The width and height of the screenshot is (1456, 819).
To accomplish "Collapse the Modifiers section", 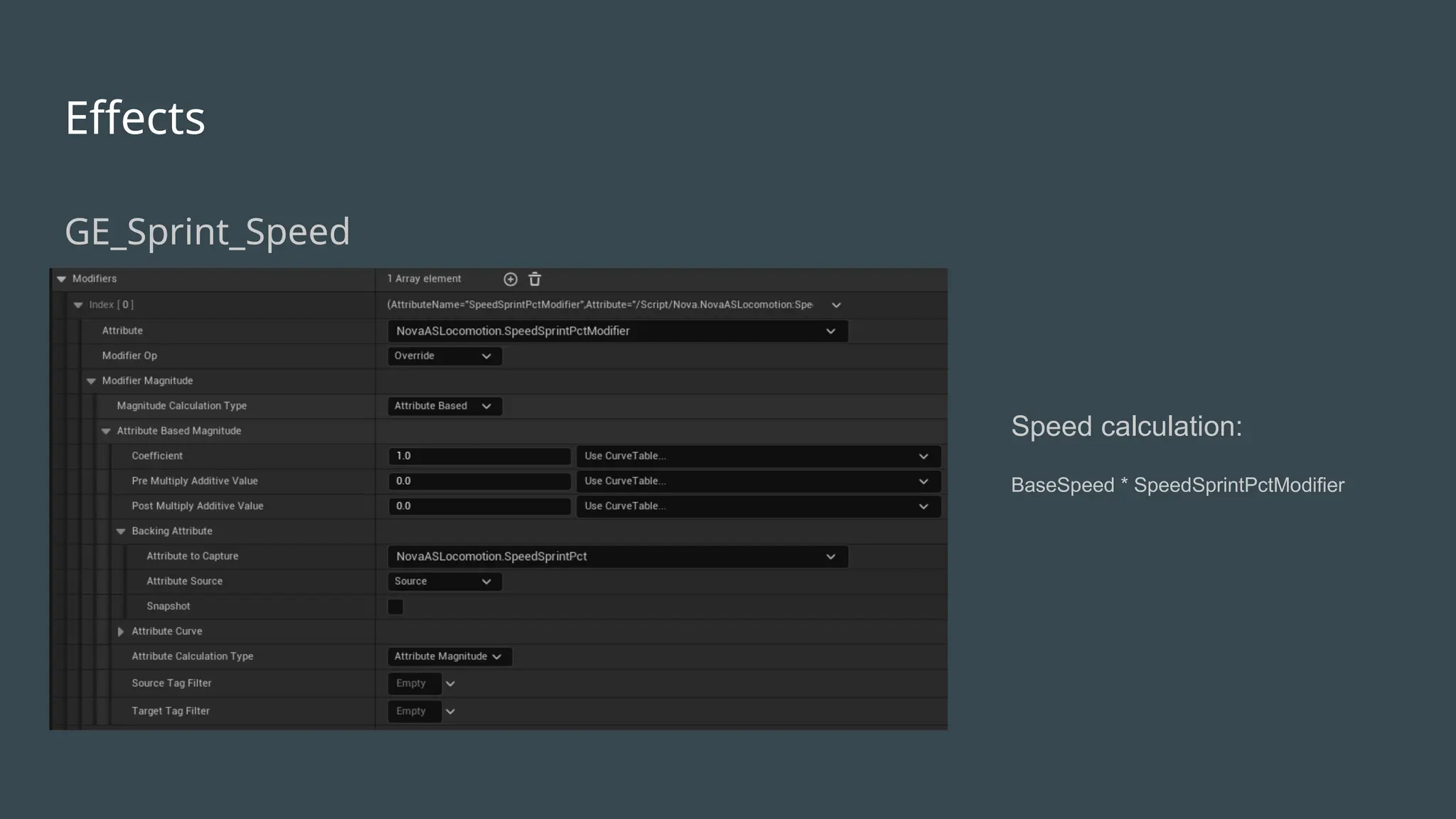I will [62, 279].
